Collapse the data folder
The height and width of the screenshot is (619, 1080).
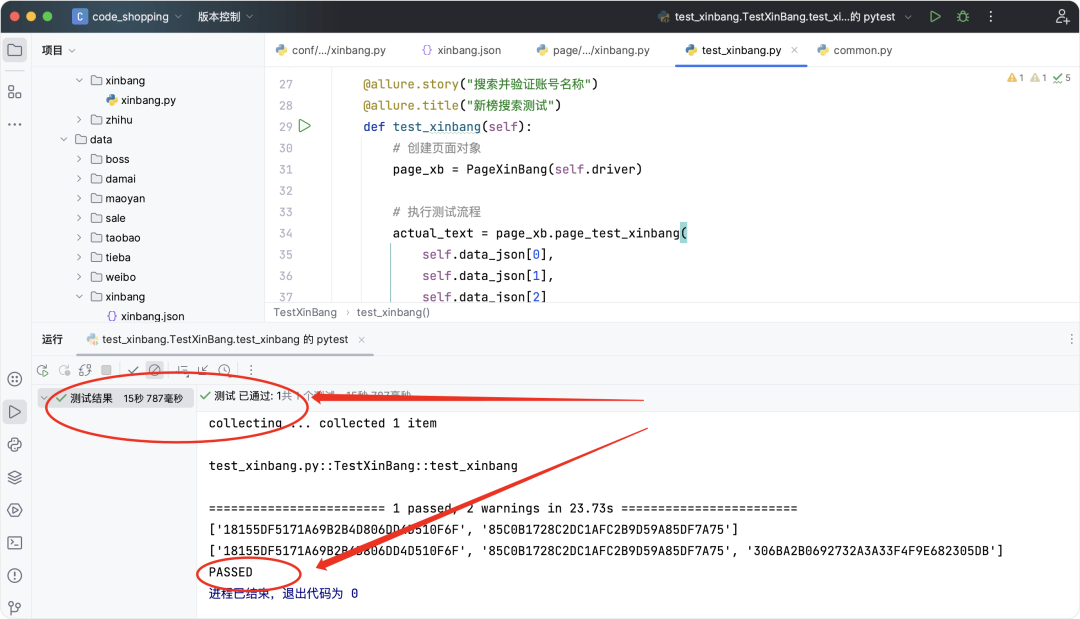click(x=63, y=139)
